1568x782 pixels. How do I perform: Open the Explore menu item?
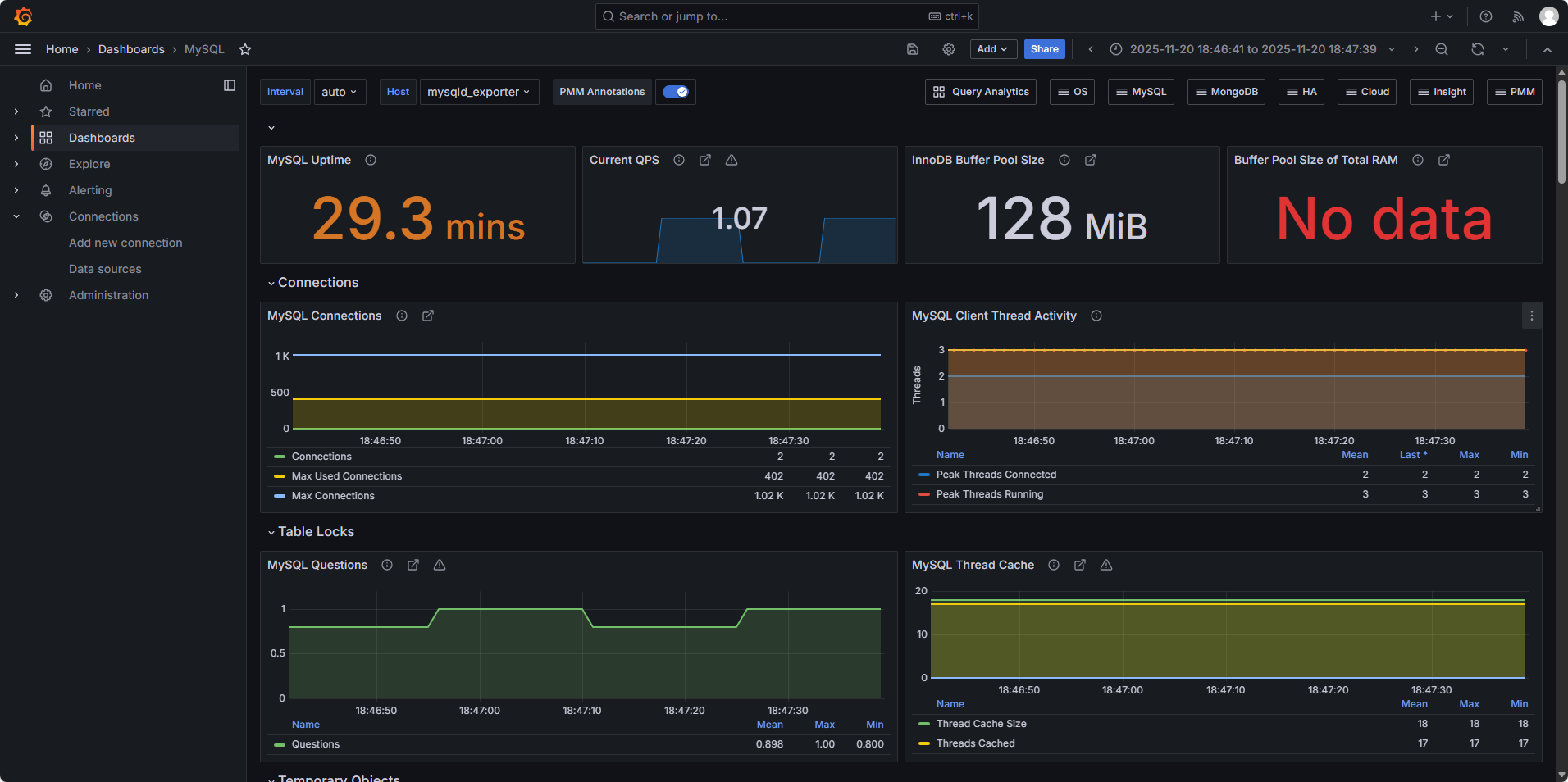click(x=89, y=164)
